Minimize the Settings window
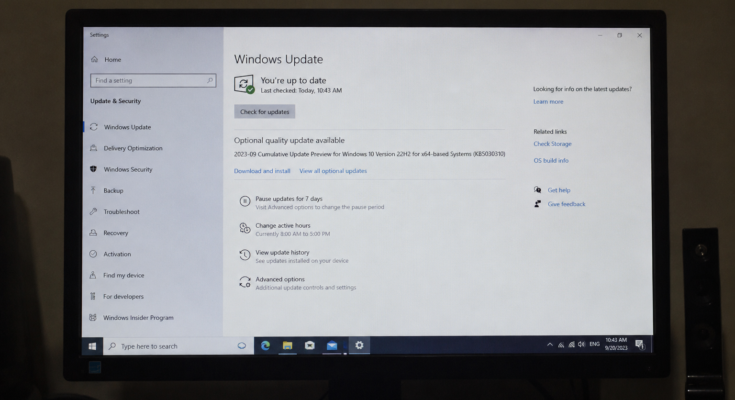The width and height of the screenshot is (735, 400). click(600, 35)
